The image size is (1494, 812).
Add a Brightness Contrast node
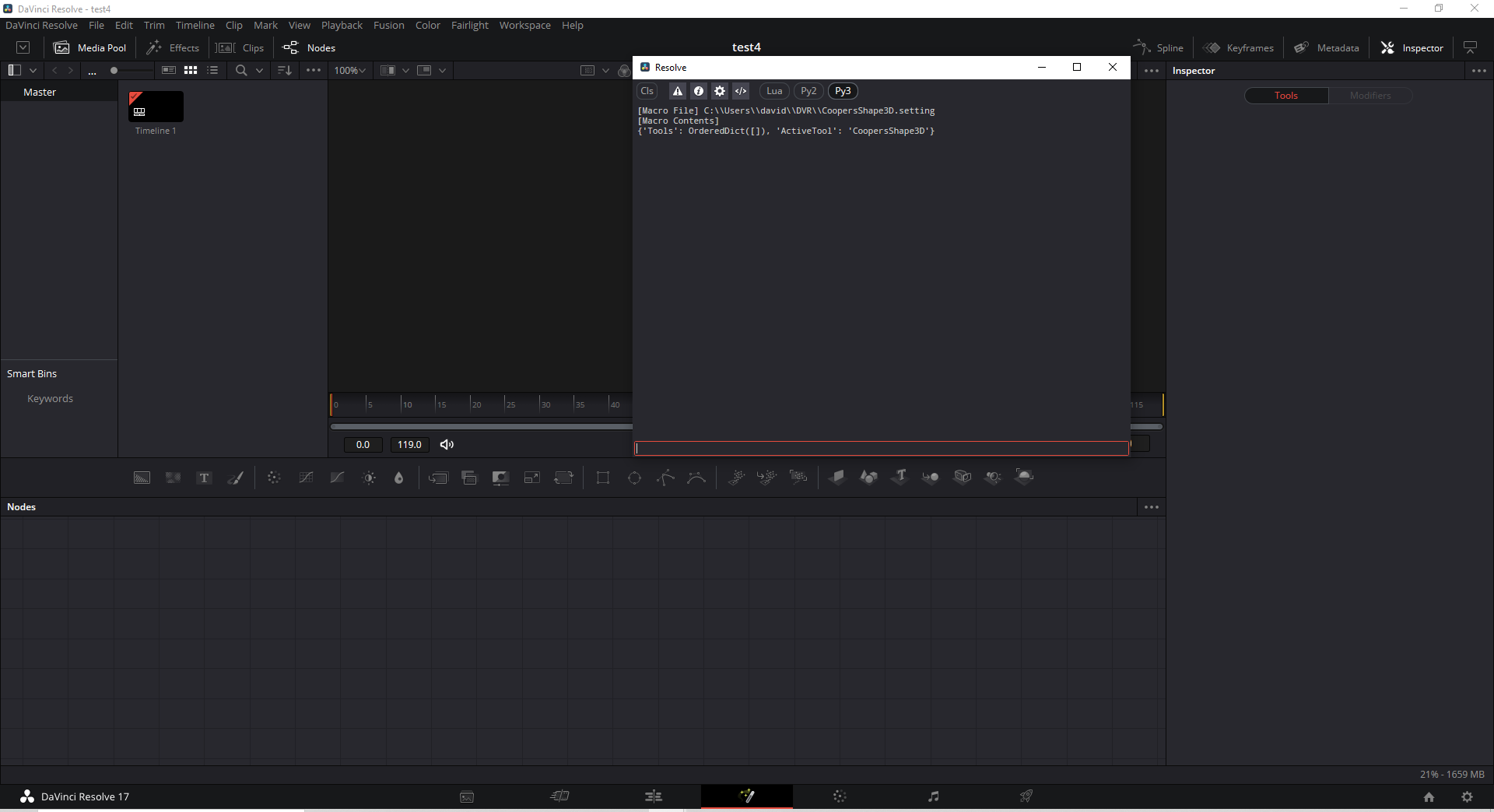[369, 478]
